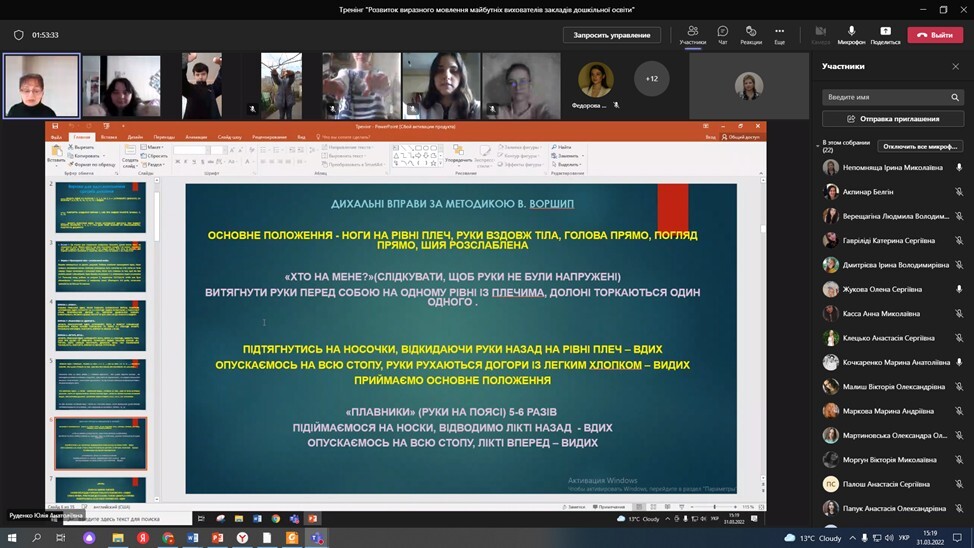Open the Чат chat icon
Image resolution: width=974 pixels, height=548 pixels.
(x=722, y=35)
